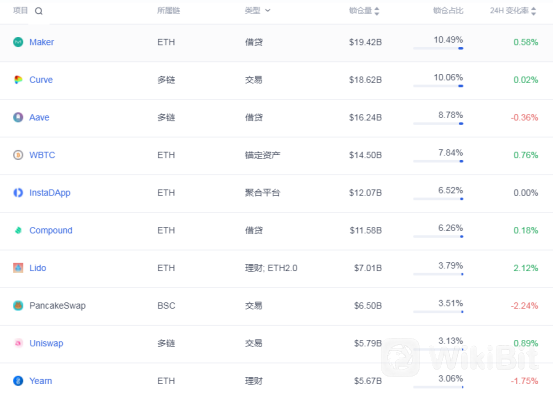
Task: Click the 所属链 chain column header
Action: (x=169, y=11)
